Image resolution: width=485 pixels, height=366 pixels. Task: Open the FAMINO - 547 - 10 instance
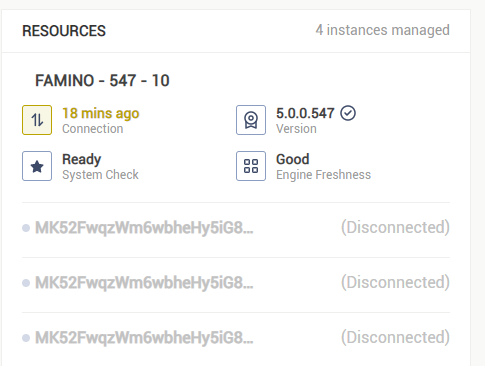(x=102, y=81)
